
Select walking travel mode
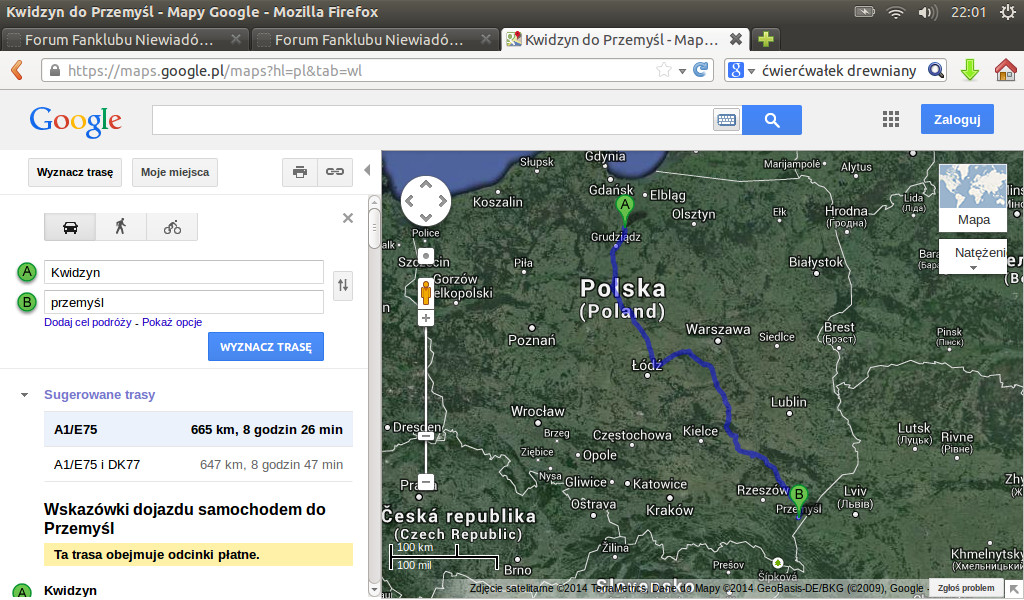pyautogui.click(x=121, y=227)
